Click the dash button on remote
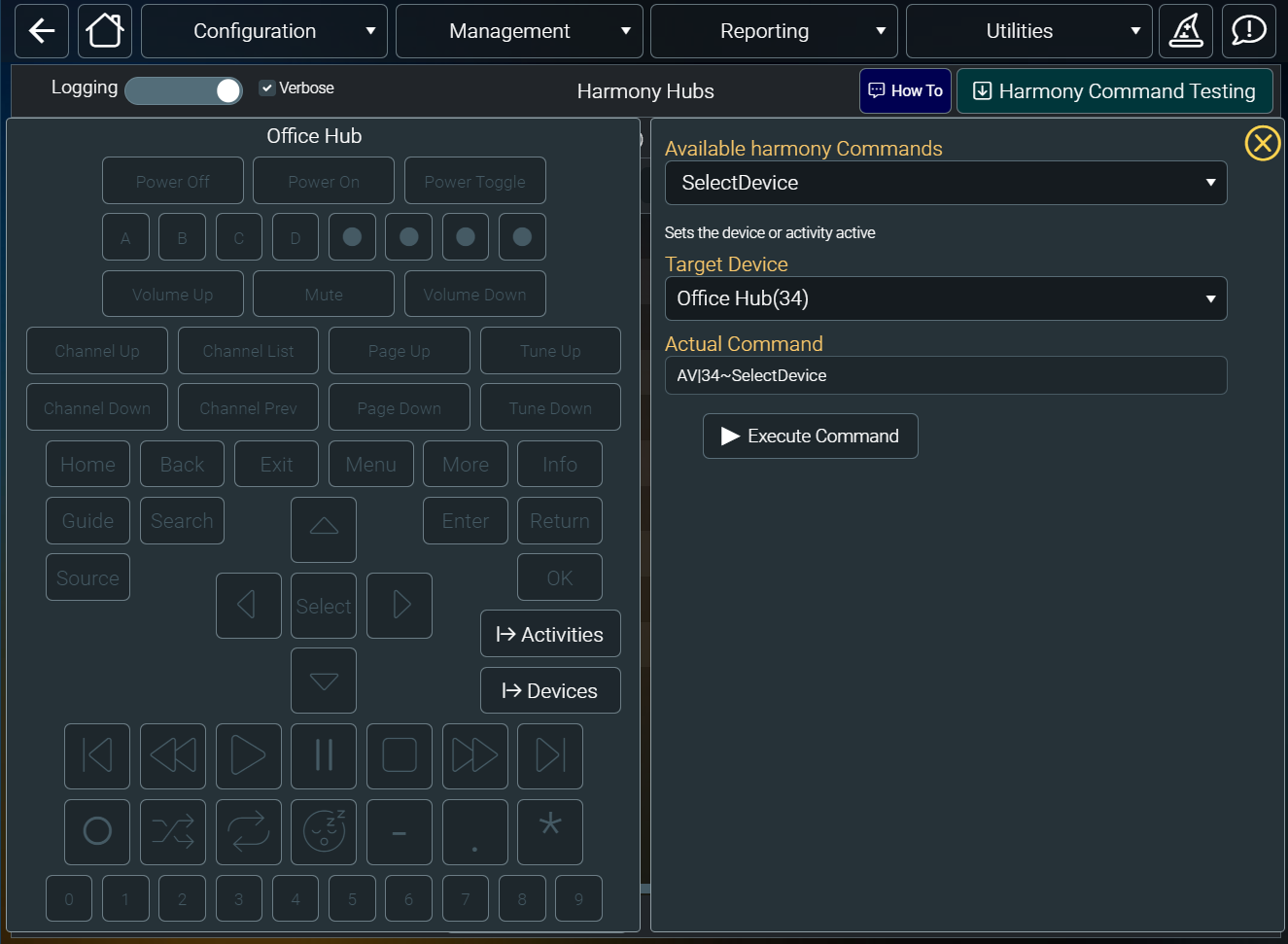This screenshot has width=1288, height=944. [x=400, y=831]
